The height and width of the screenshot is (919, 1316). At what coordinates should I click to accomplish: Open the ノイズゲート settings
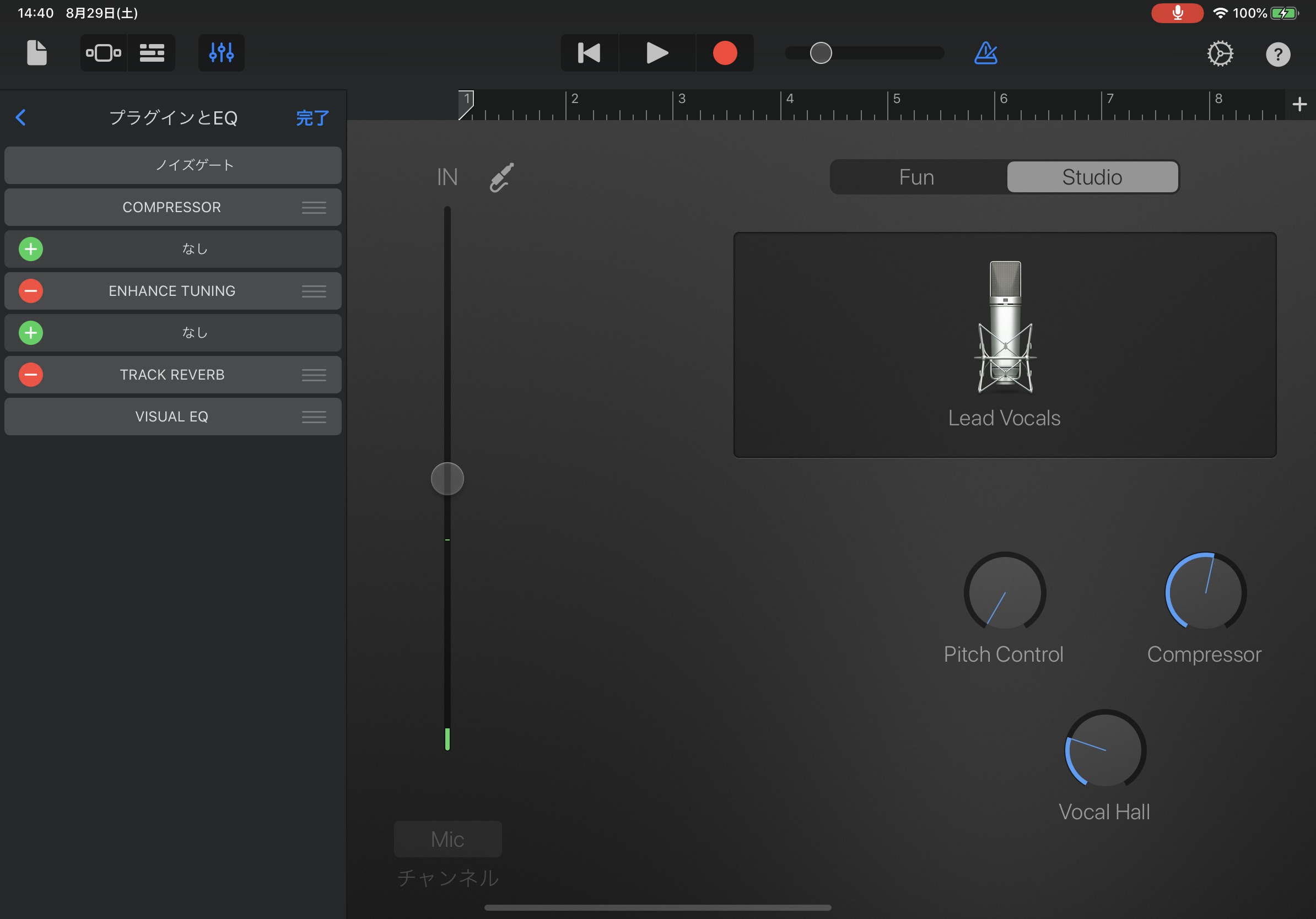(172, 165)
